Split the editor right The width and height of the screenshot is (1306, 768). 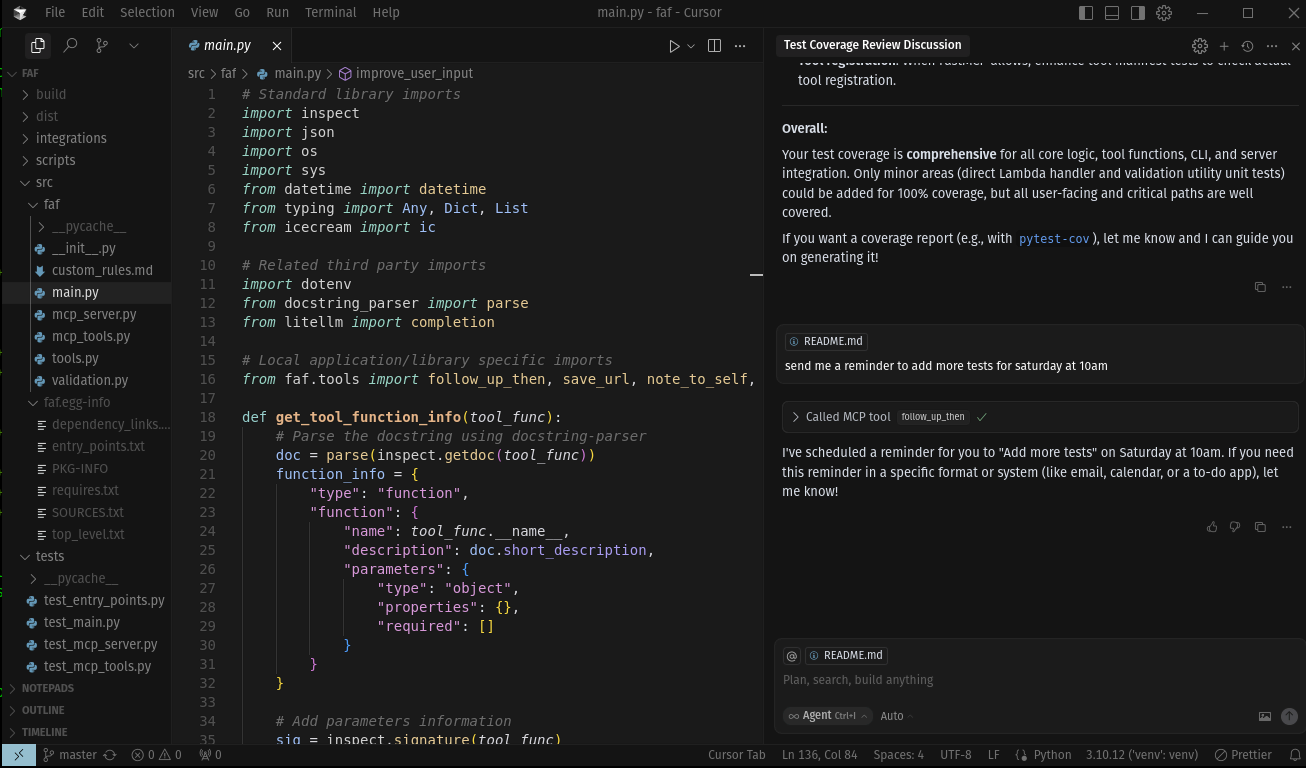point(714,45)
